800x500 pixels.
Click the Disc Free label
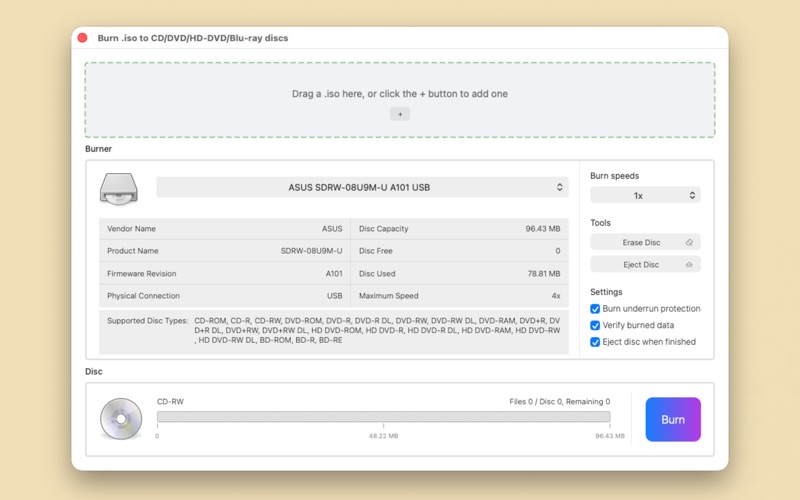click(x=376, y=251)
